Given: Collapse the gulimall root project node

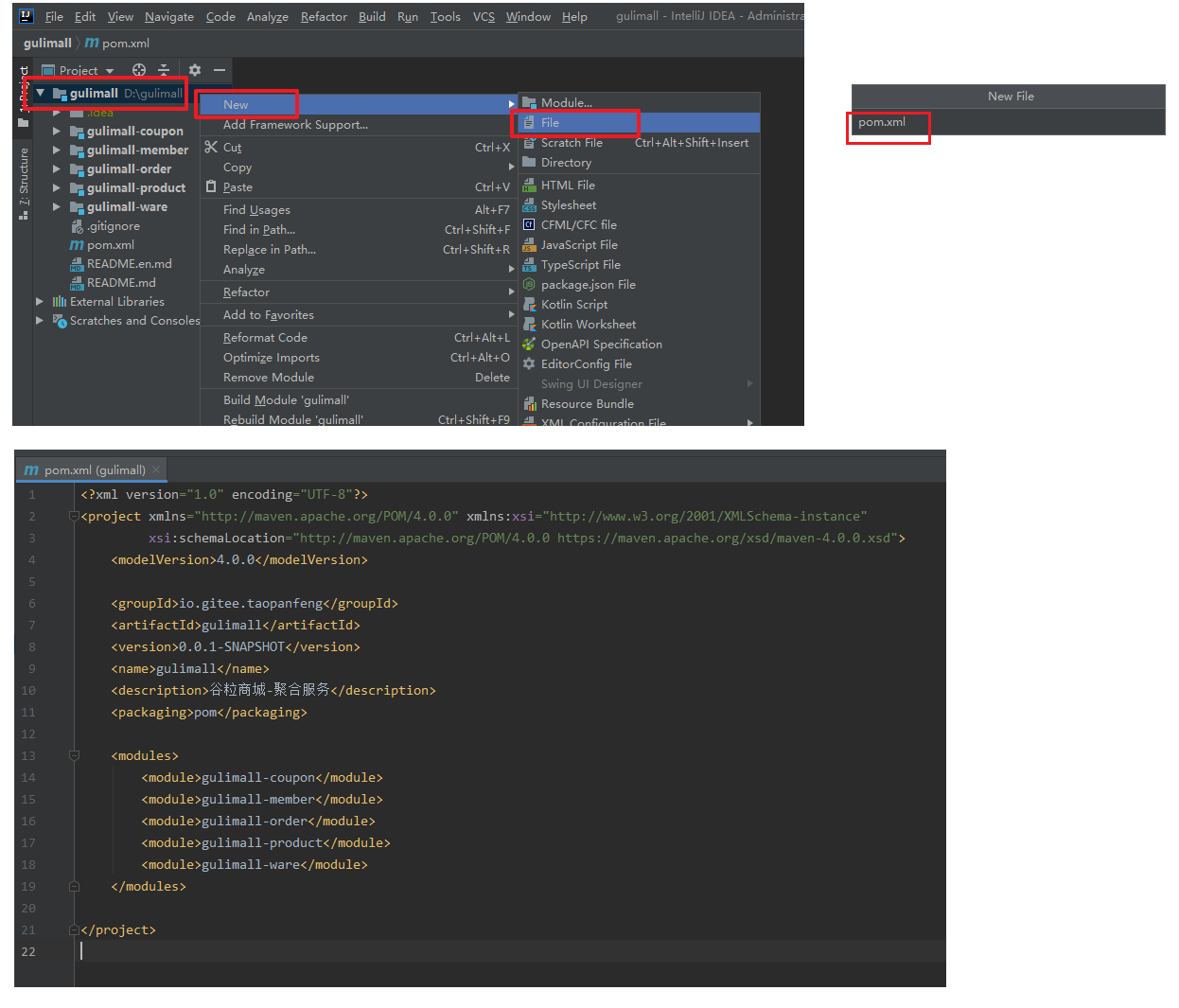Looking at the screenshot, I should tap(41, 93).
